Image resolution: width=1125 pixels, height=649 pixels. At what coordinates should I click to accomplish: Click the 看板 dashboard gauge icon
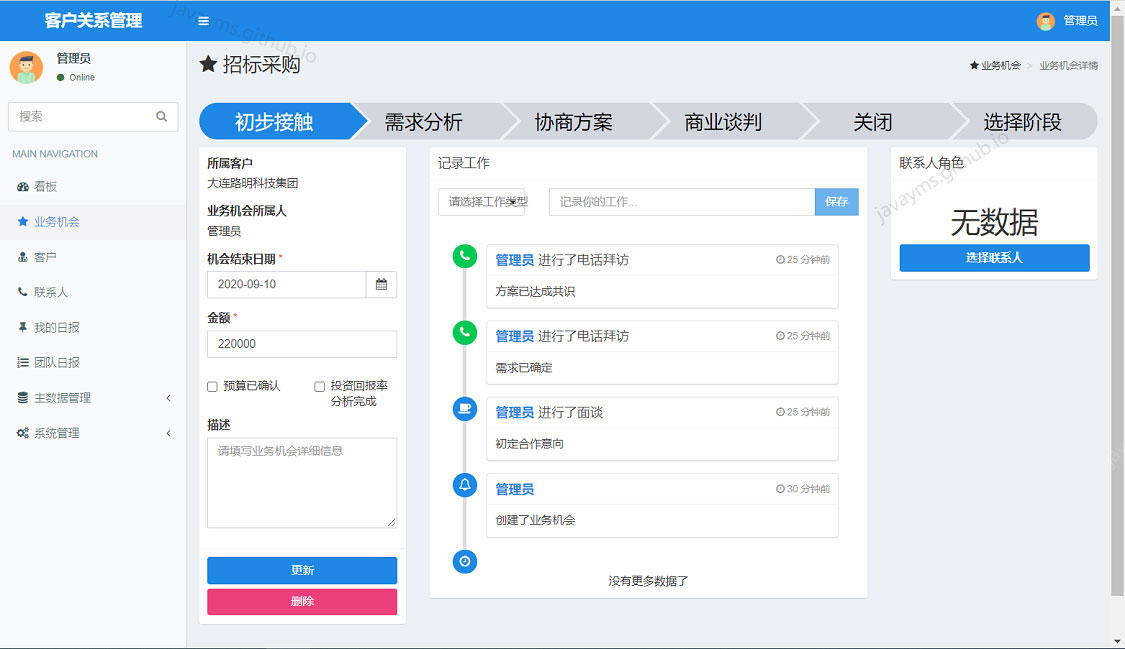(x=23, y=186)
